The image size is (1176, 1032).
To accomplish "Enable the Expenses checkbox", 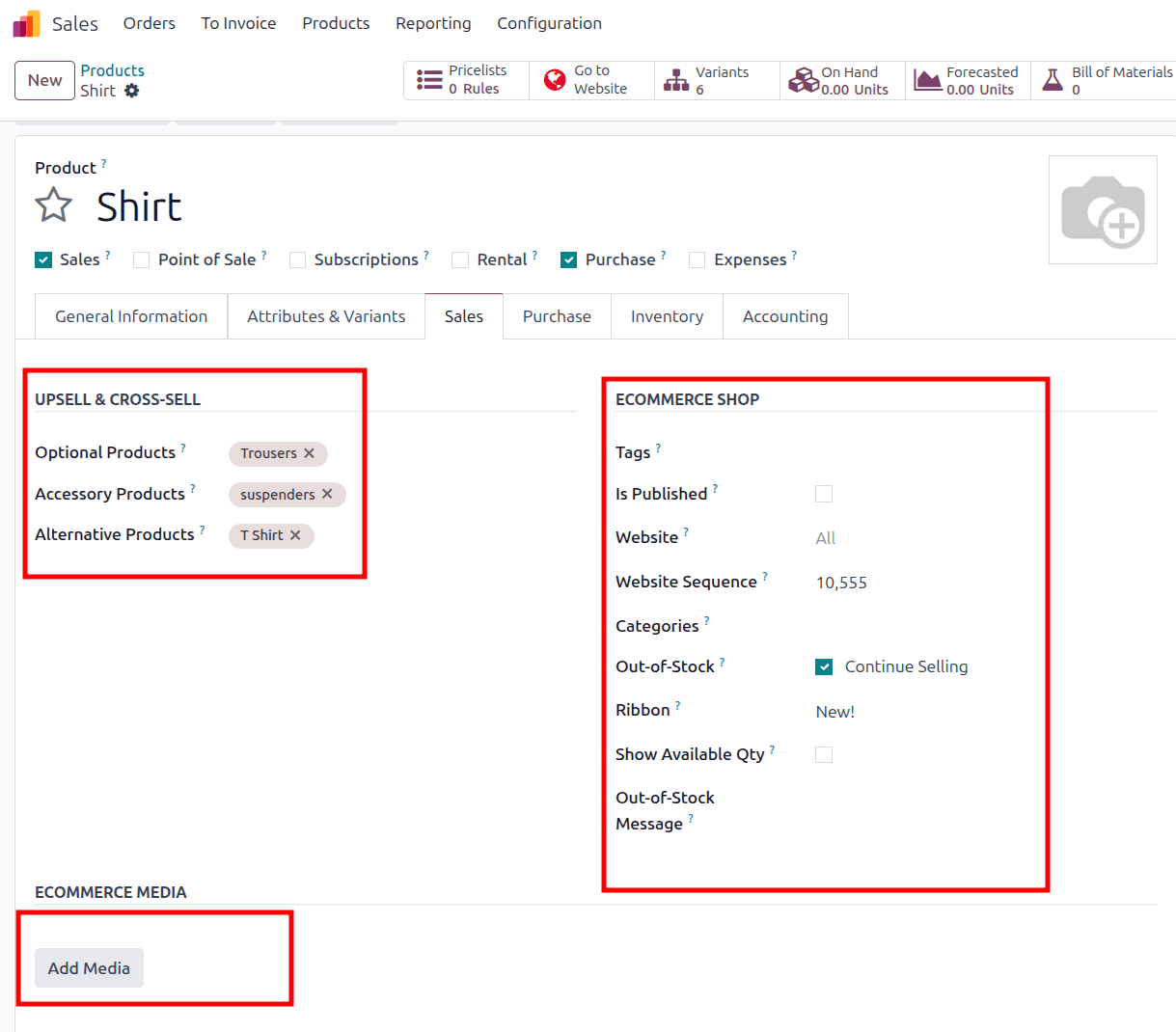I will (x=697, y=259).
